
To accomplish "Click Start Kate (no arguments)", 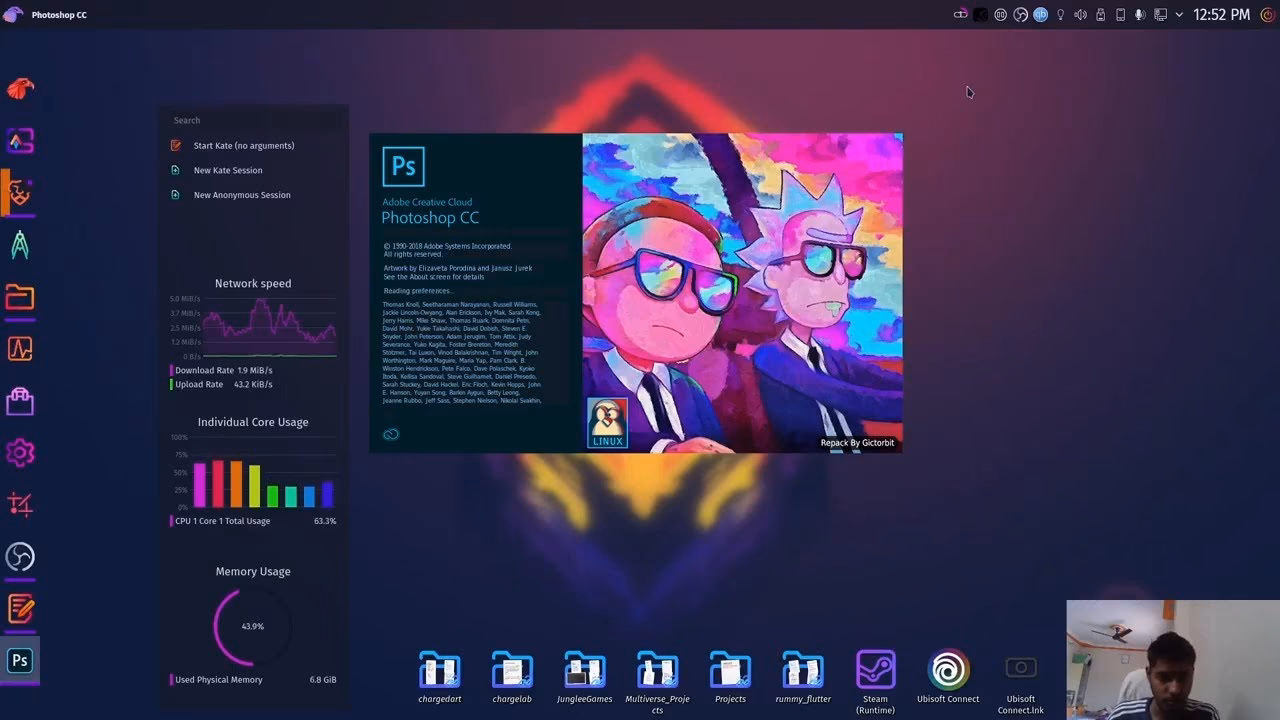I will (244, 145).
